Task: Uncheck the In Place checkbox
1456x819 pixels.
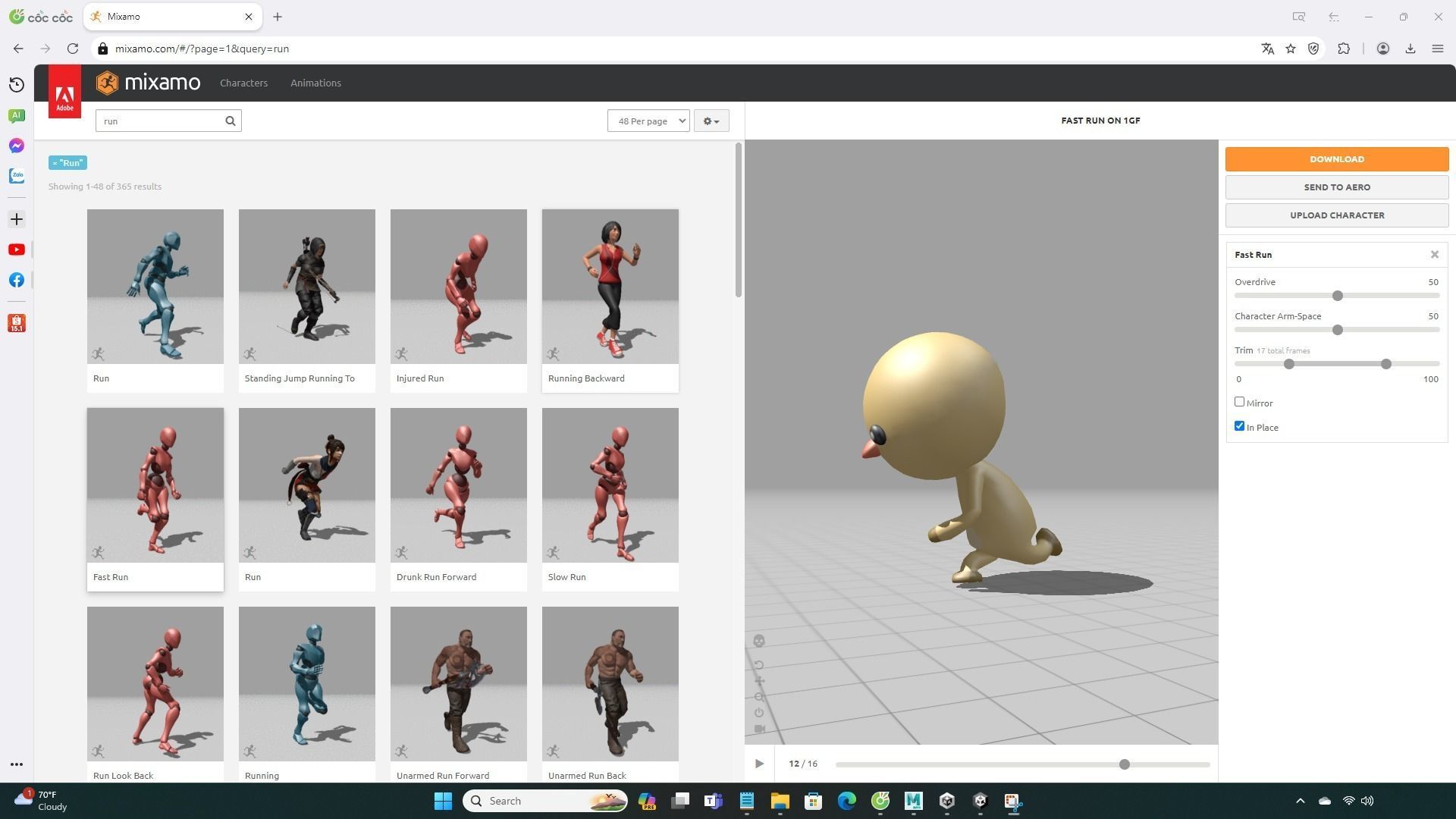Action: tap(1240, 426)
